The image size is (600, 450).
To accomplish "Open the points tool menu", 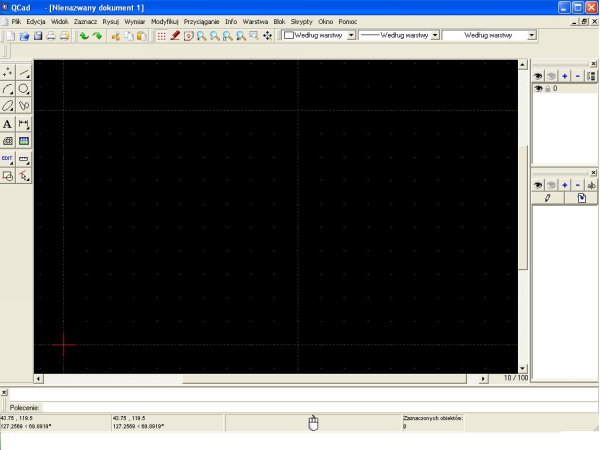I will pos(8,72).
